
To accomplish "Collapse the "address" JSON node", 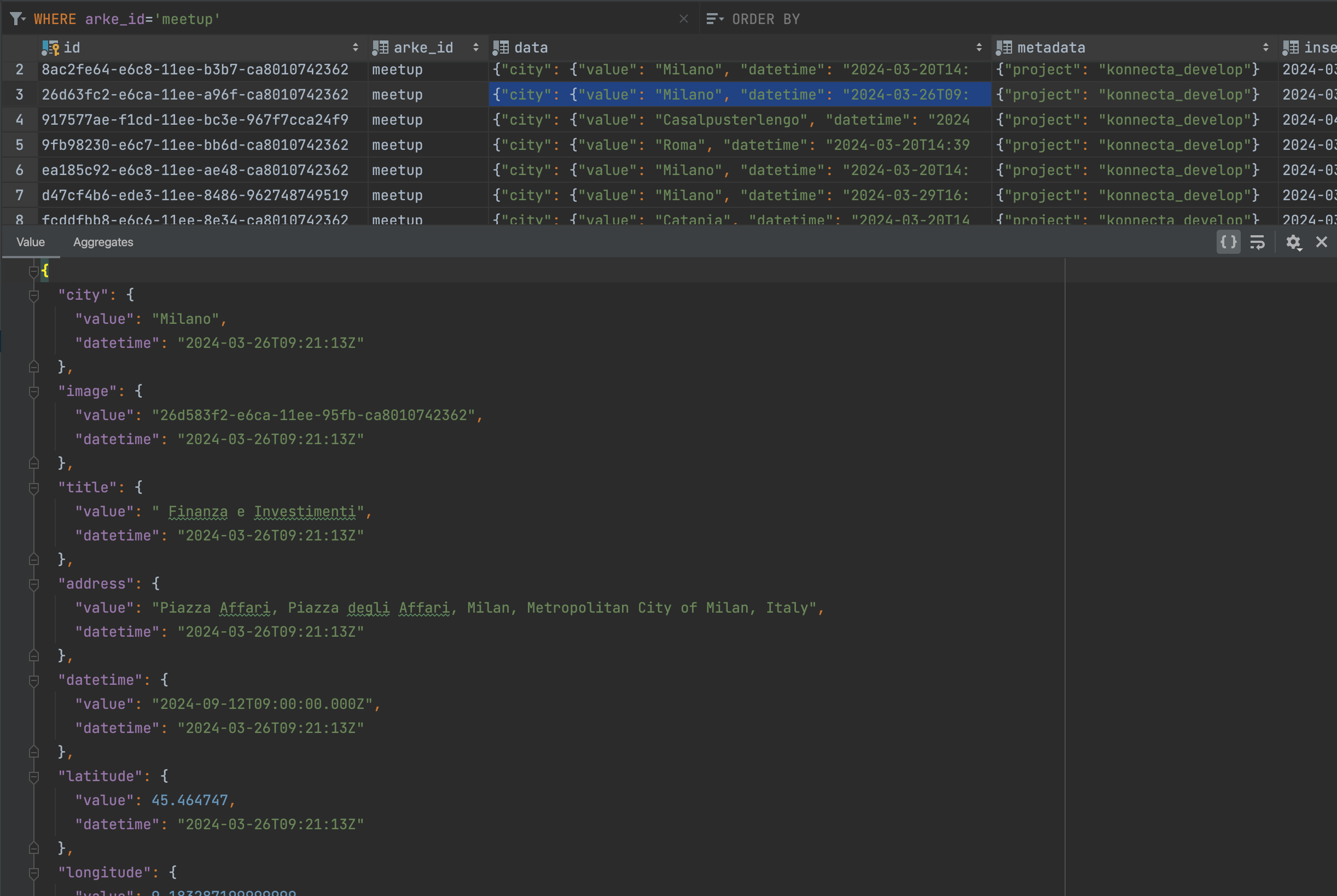I will 34,585.
